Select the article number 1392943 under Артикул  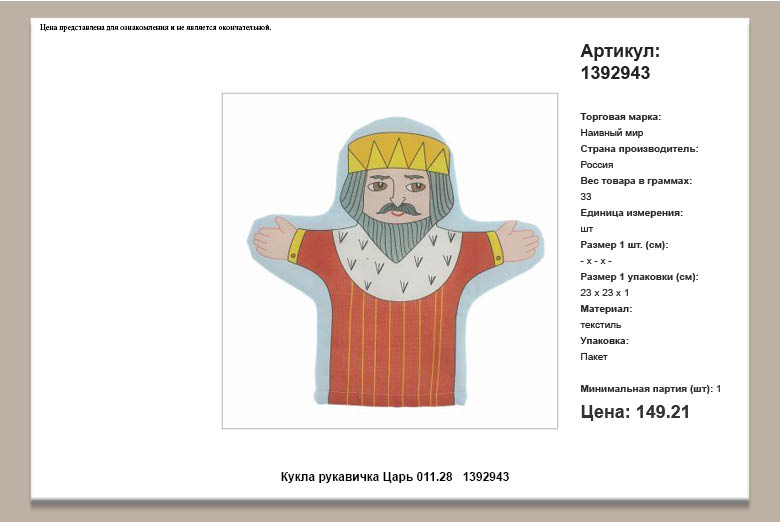[615, 73]
